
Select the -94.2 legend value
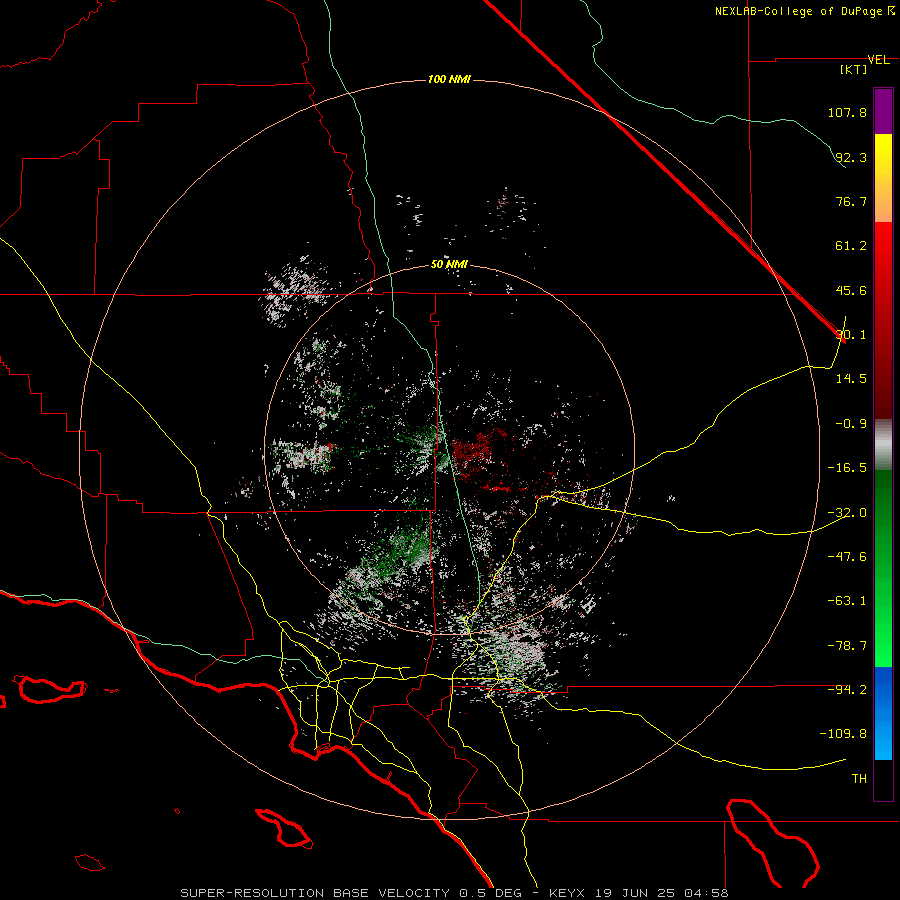tap(847, 689)
